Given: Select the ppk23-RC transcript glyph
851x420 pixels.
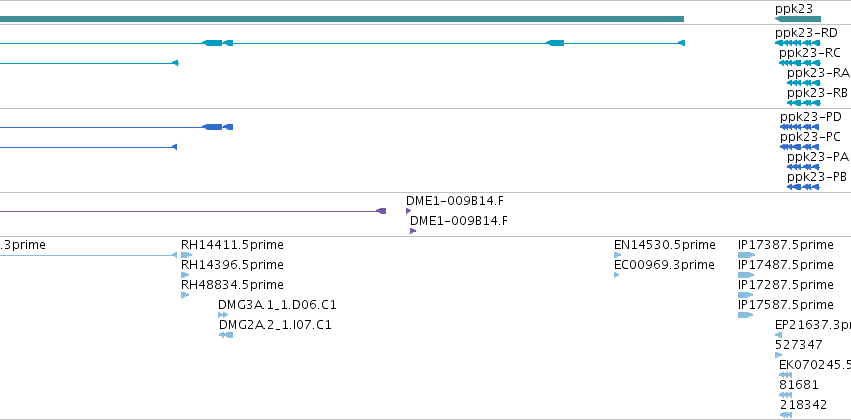Looking at the screenshot, I should pyautogui.click(x=800, y=63).
